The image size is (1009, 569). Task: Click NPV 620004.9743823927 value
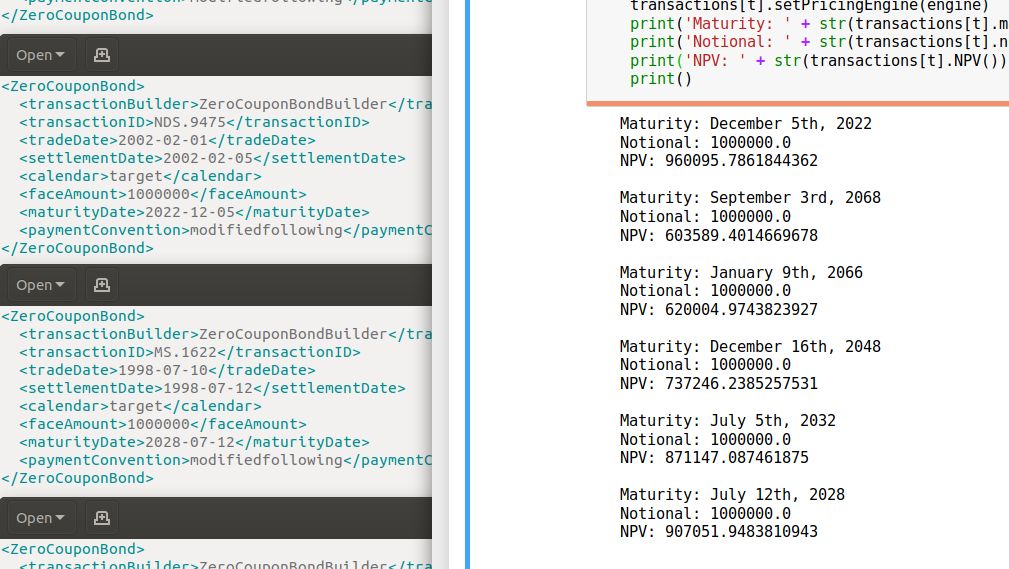pyautogui.click(x=741, y=310)
